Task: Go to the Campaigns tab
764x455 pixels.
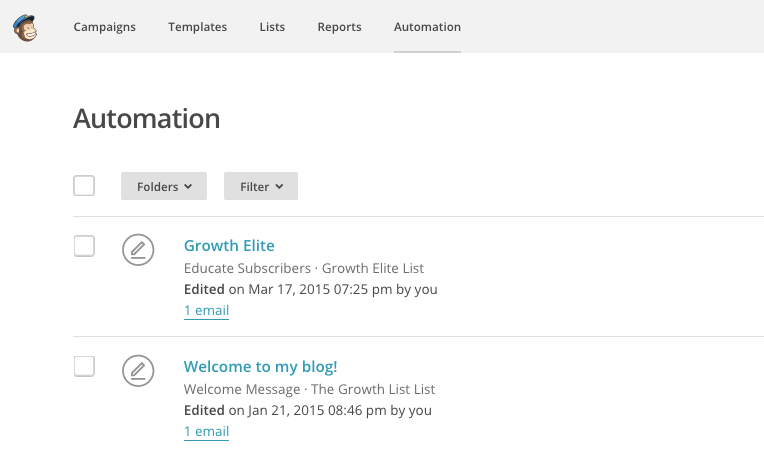Action: (x=105, y=27)
